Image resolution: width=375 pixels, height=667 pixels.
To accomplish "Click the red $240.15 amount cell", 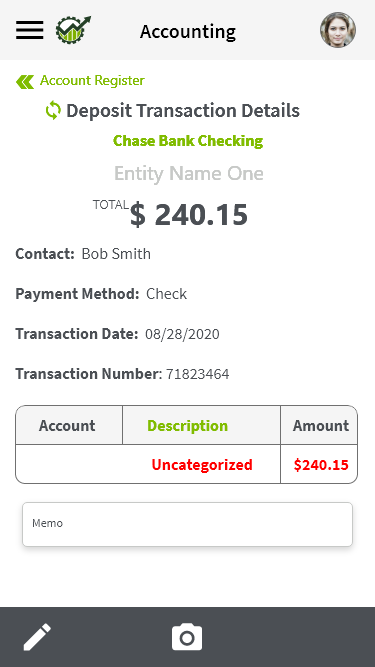I will coord(321,465).
